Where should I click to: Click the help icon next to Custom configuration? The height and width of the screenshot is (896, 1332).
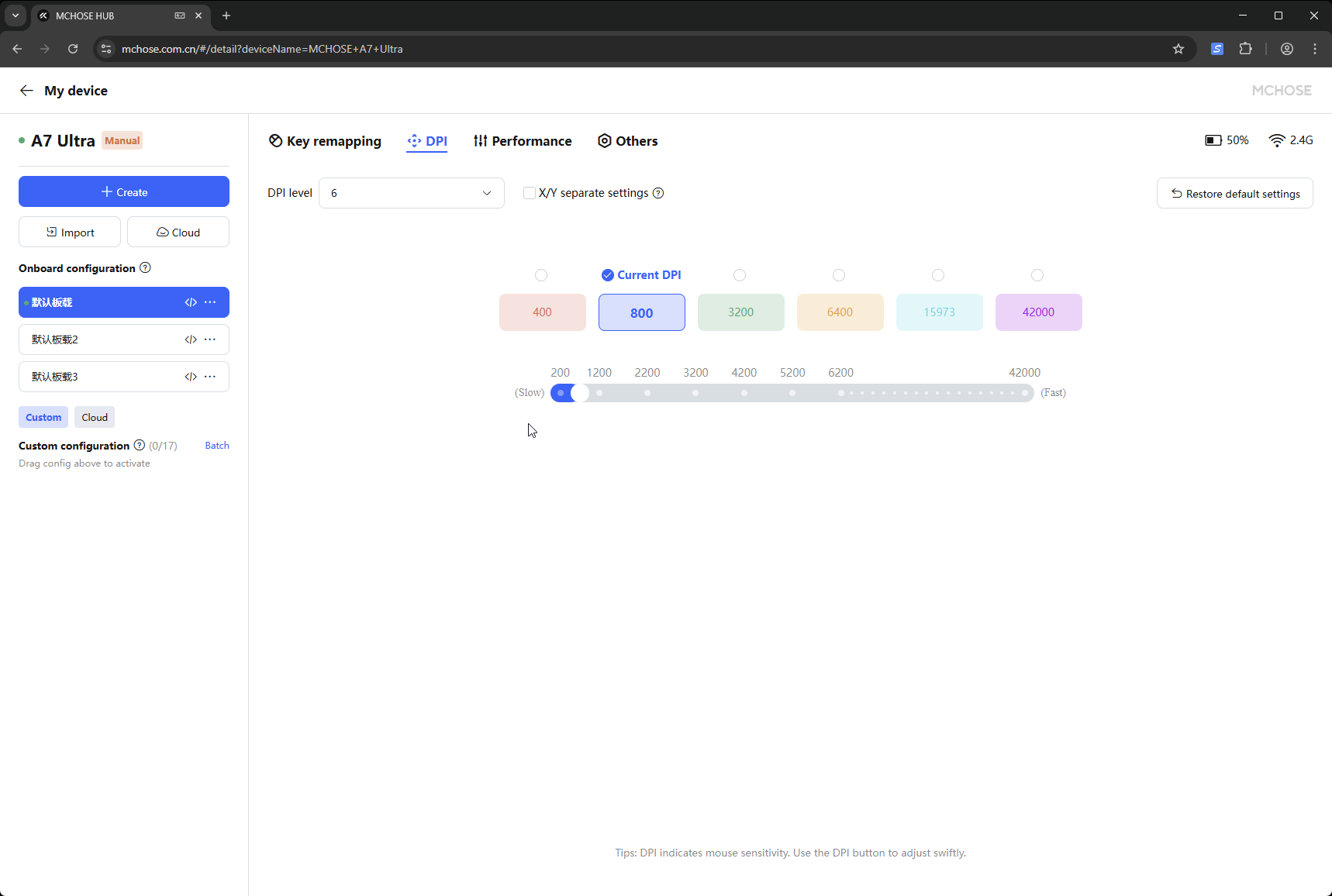click(140, 446)
